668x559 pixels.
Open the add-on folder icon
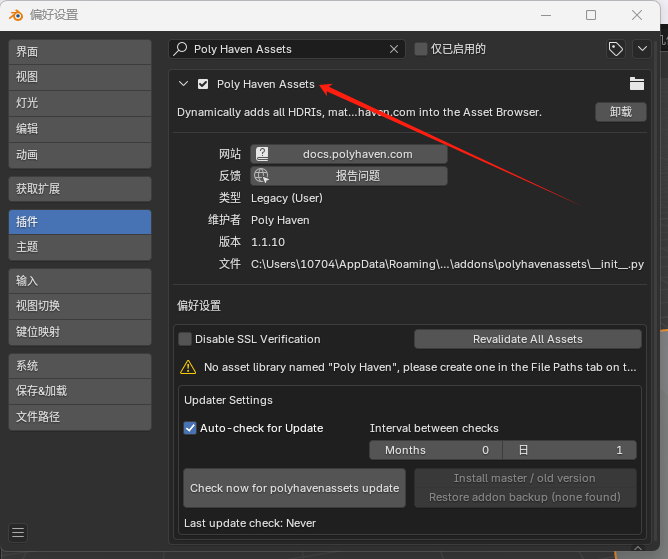click(x=637, y=84)
